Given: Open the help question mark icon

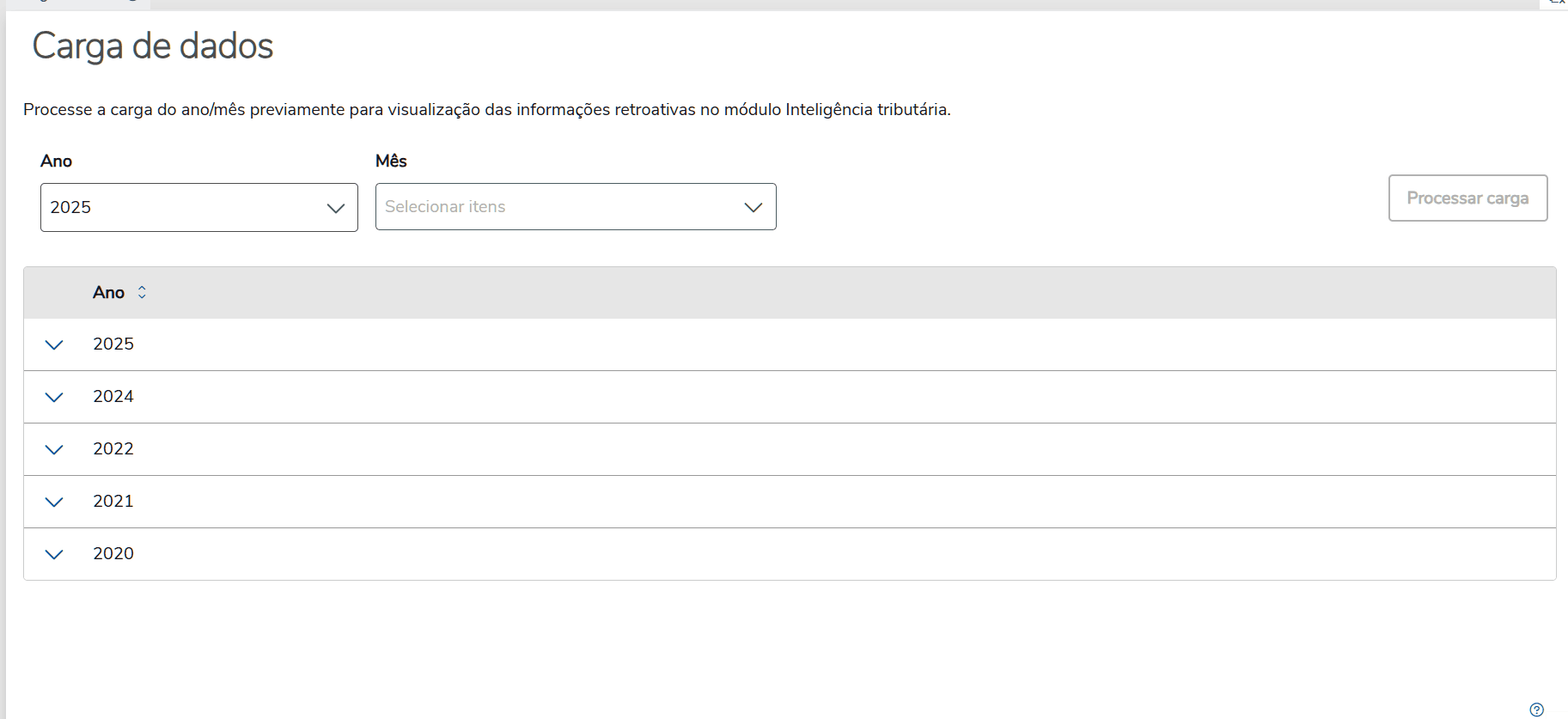Looking at the screenshot, I should (1536, 710).
